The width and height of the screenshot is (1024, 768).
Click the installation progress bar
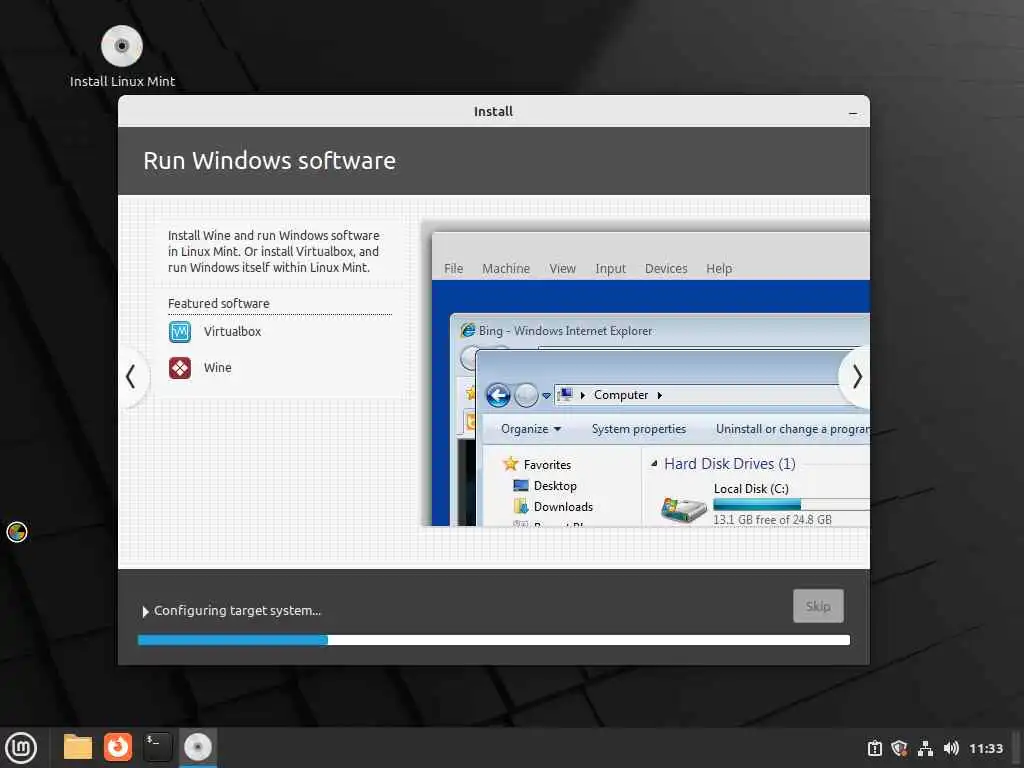click(x=494, y=640)
